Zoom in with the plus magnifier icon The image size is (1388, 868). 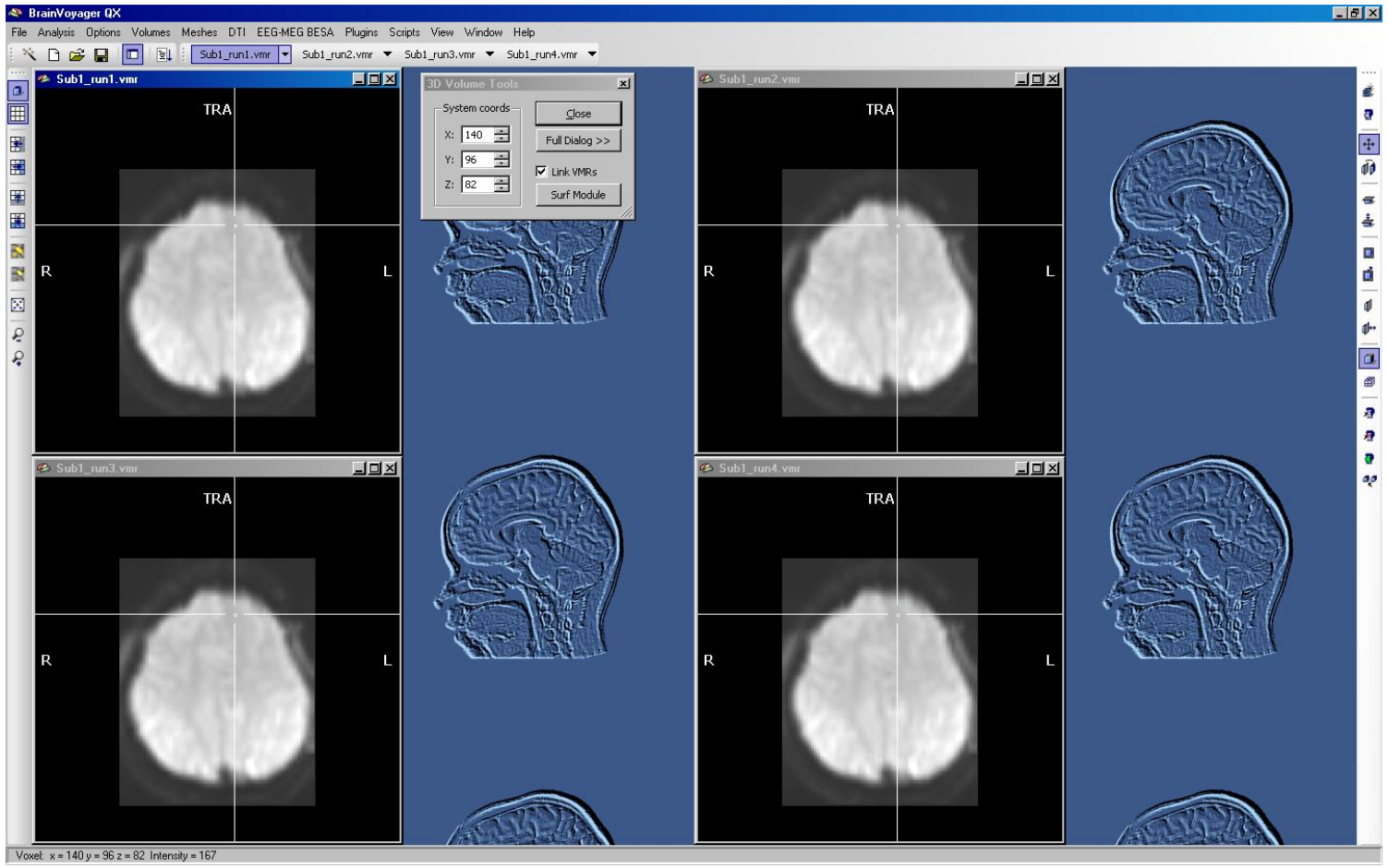(x=18, y=358)
